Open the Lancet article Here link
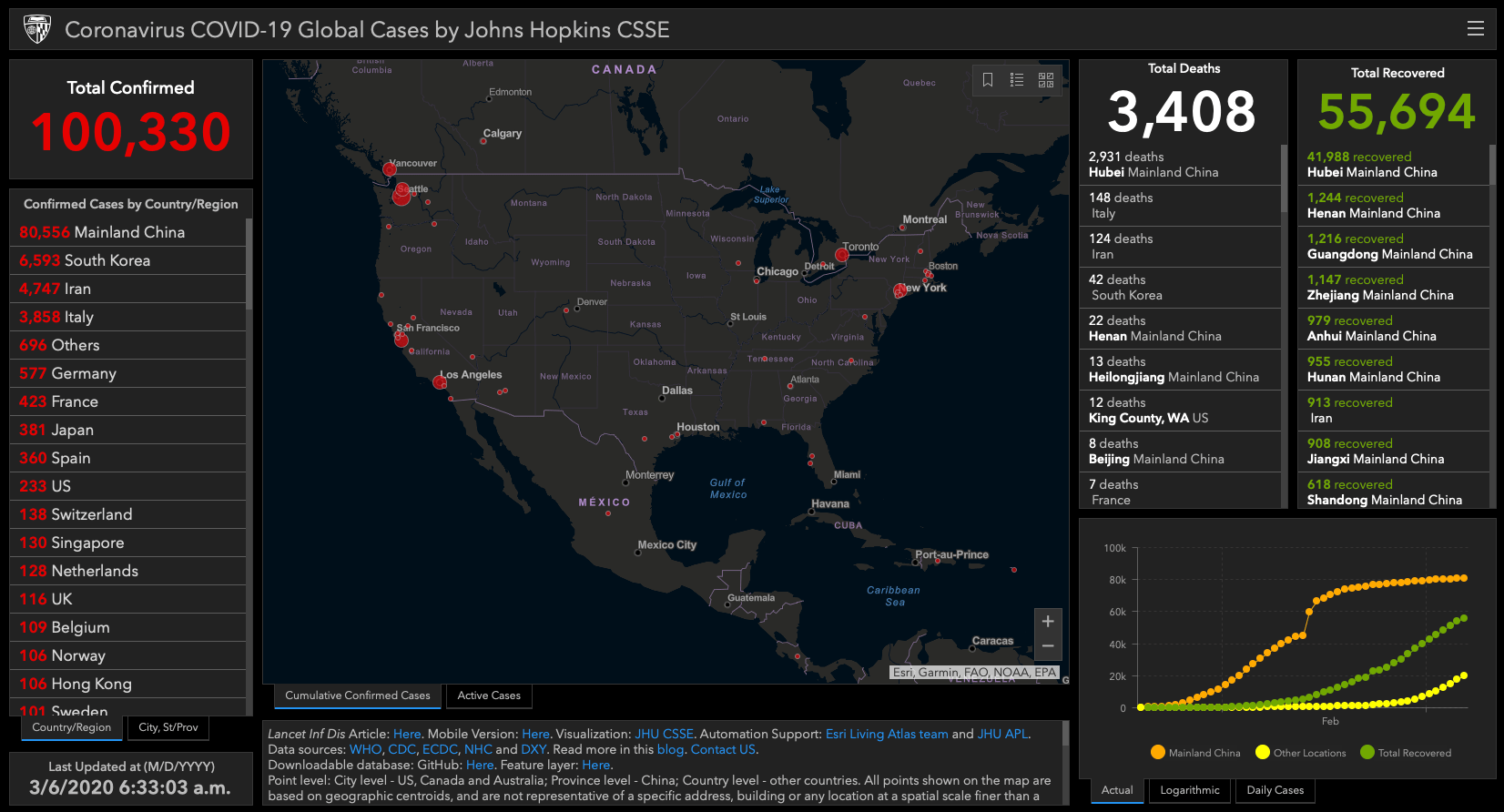This screenshot has width=1504, height=812. (x=407, y=734)
